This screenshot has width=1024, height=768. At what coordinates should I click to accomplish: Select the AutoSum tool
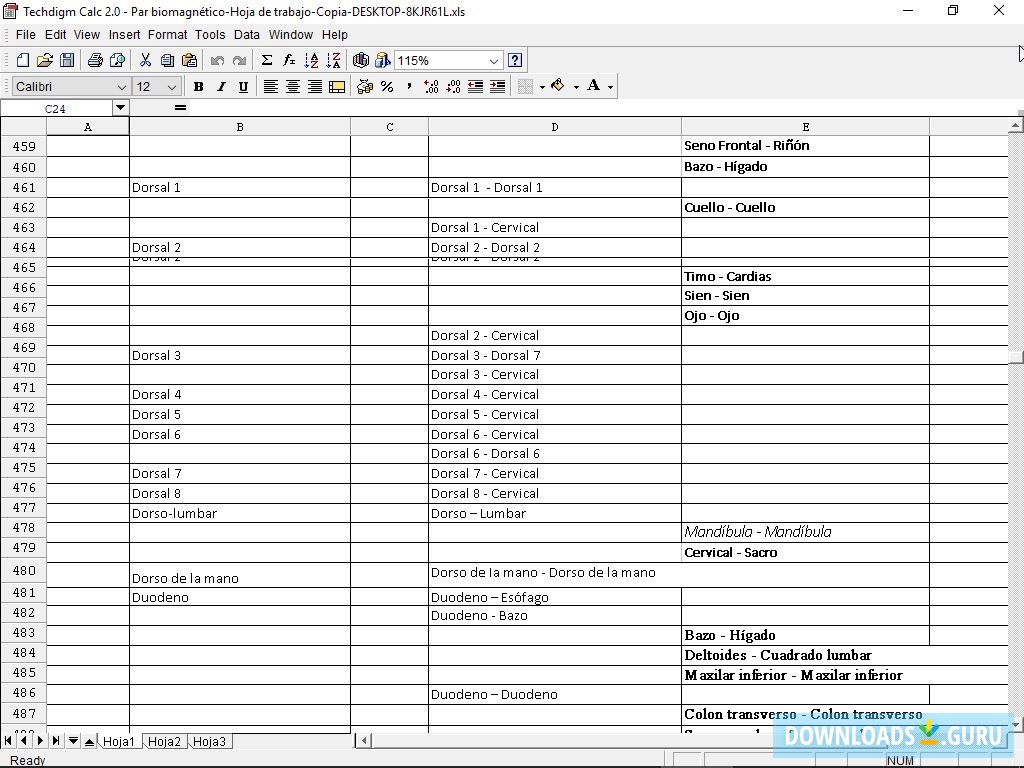tap(267, 60)
